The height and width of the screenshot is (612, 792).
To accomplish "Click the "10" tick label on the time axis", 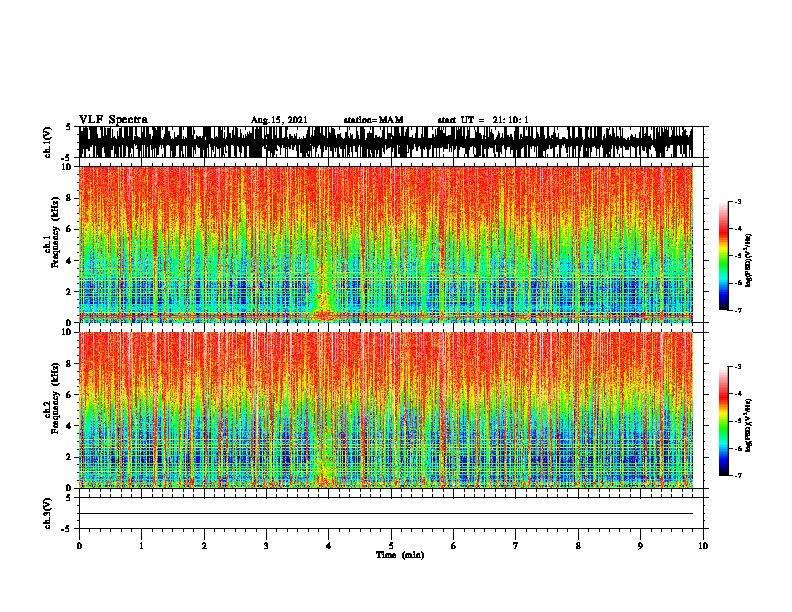I will click(x=703, y=546).
